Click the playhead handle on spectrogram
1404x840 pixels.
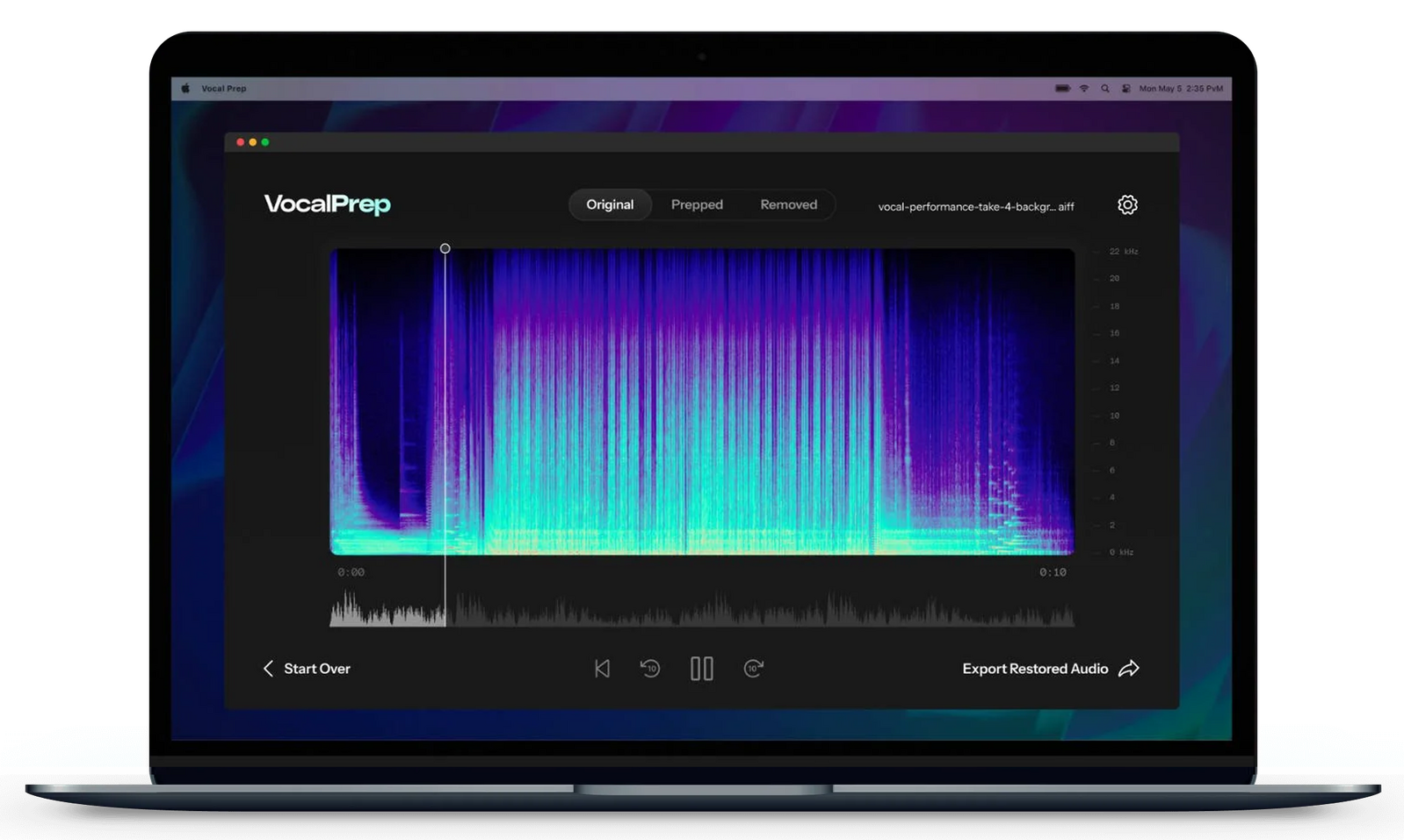(x=445, y=249)
